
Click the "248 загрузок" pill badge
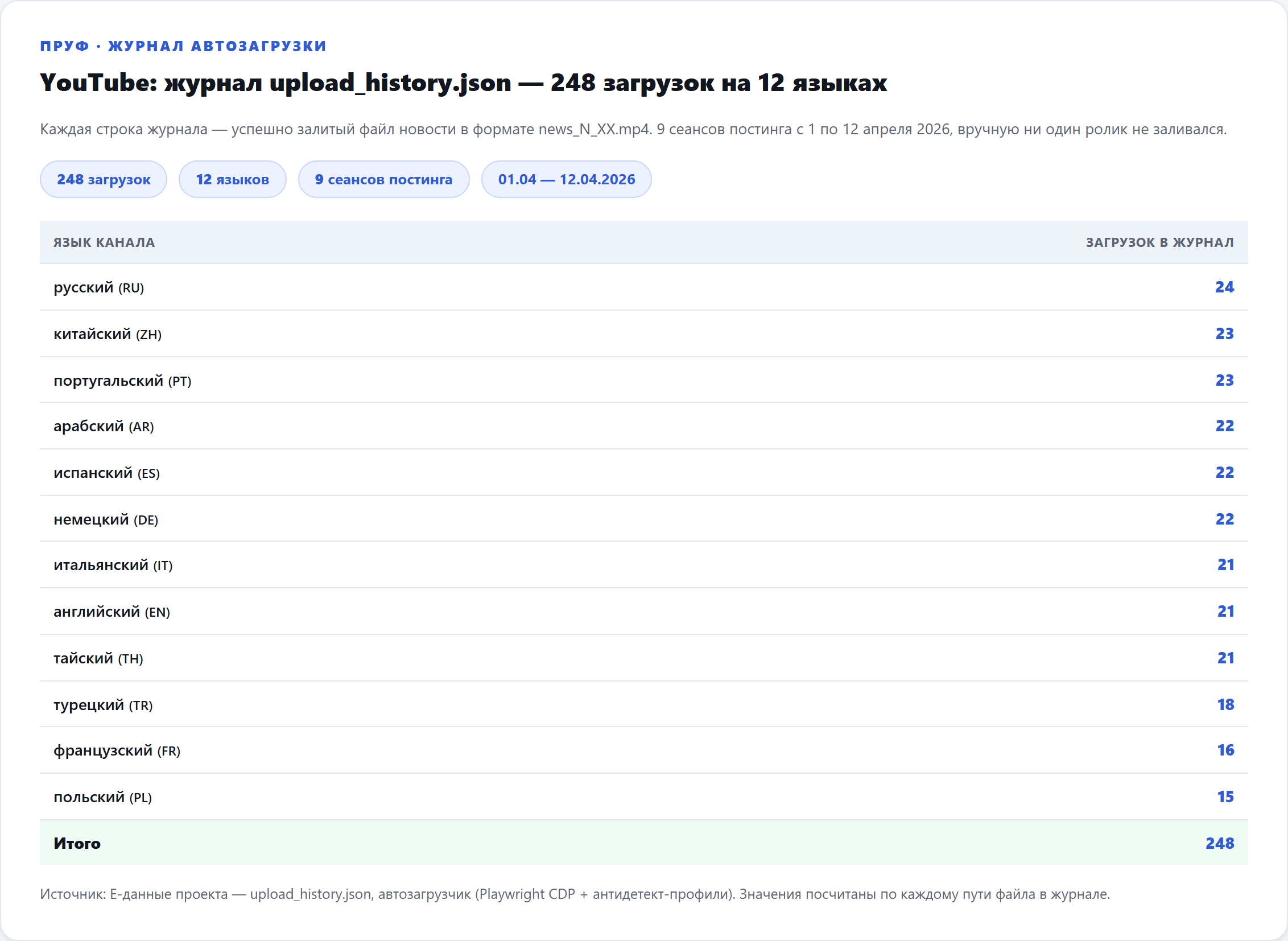click(x=104, y=179)
